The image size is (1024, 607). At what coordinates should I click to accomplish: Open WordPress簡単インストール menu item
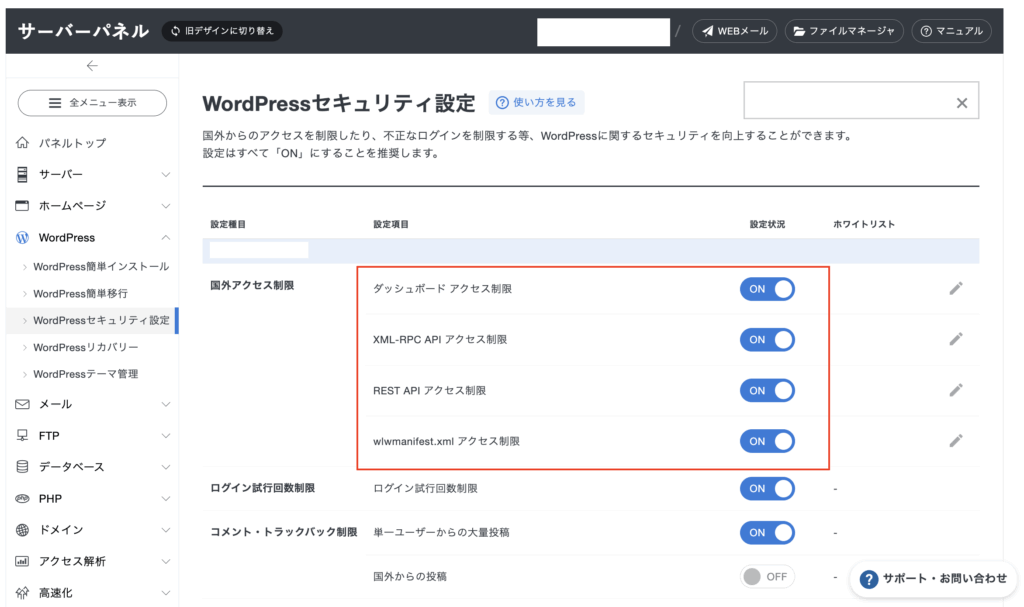(x=101, y=267)
